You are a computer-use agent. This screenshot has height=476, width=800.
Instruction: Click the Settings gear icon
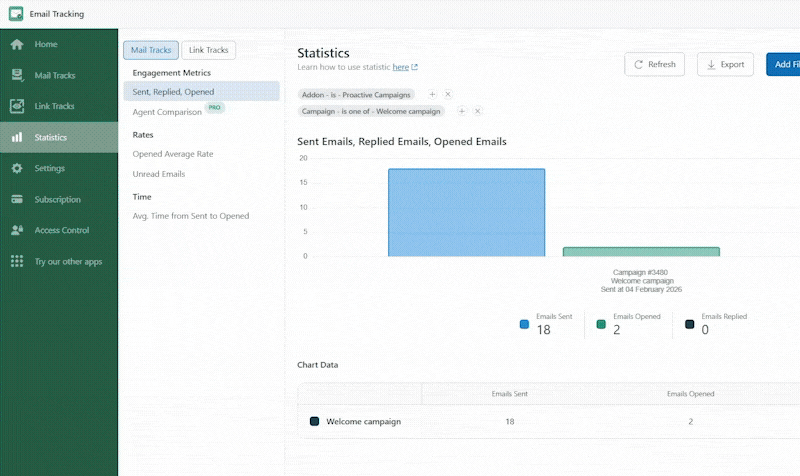point(17,168)
